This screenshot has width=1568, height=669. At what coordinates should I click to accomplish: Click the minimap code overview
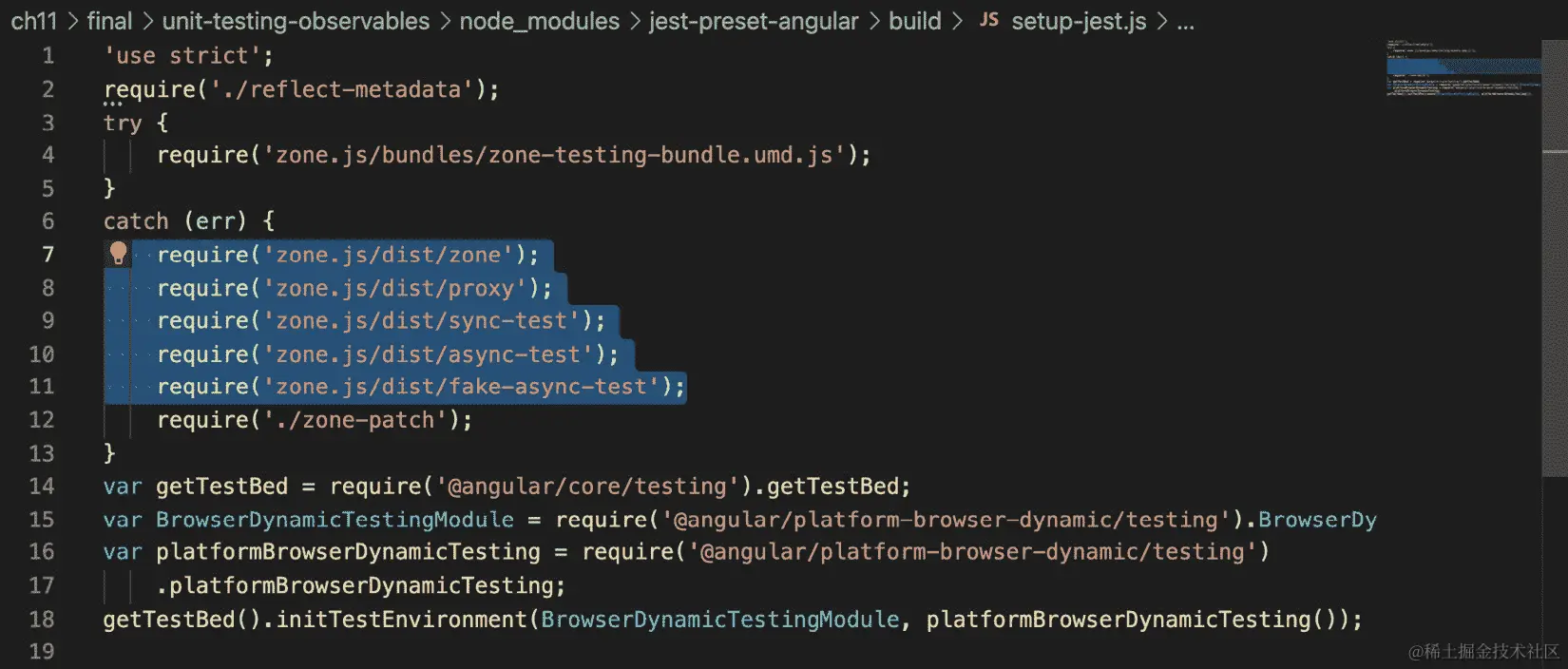pos(1463,68)
